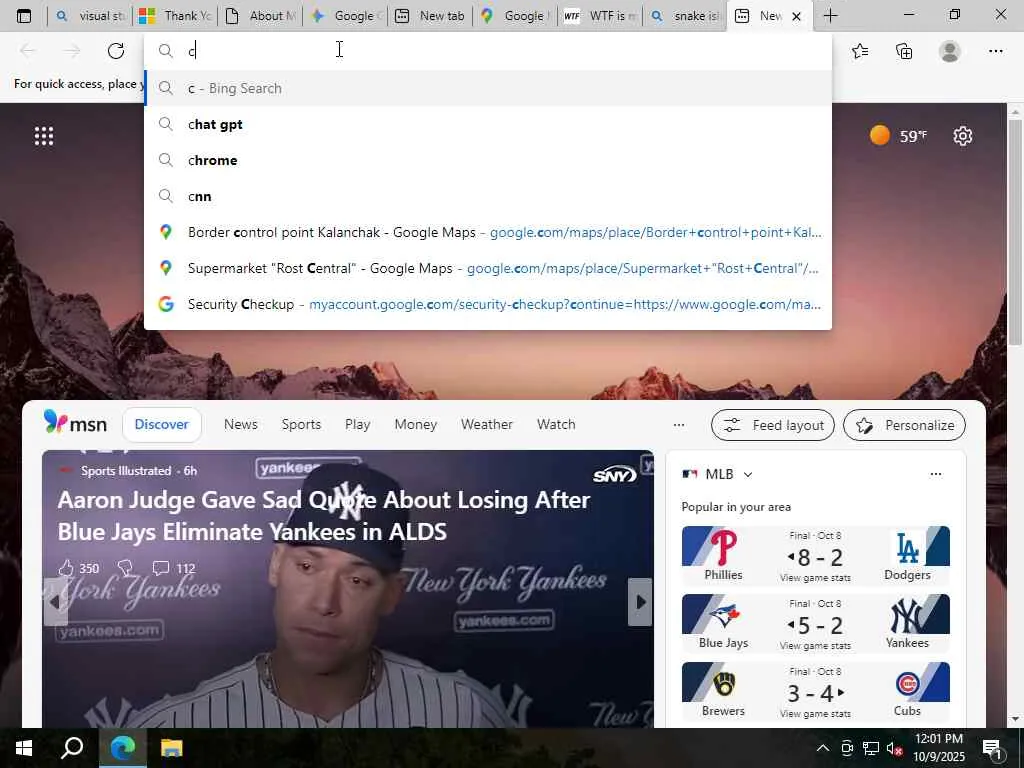Choose the 'chrome' suggestion
Image resolution: width=1024 pixels, height=768 pixels.
[487, 160]
